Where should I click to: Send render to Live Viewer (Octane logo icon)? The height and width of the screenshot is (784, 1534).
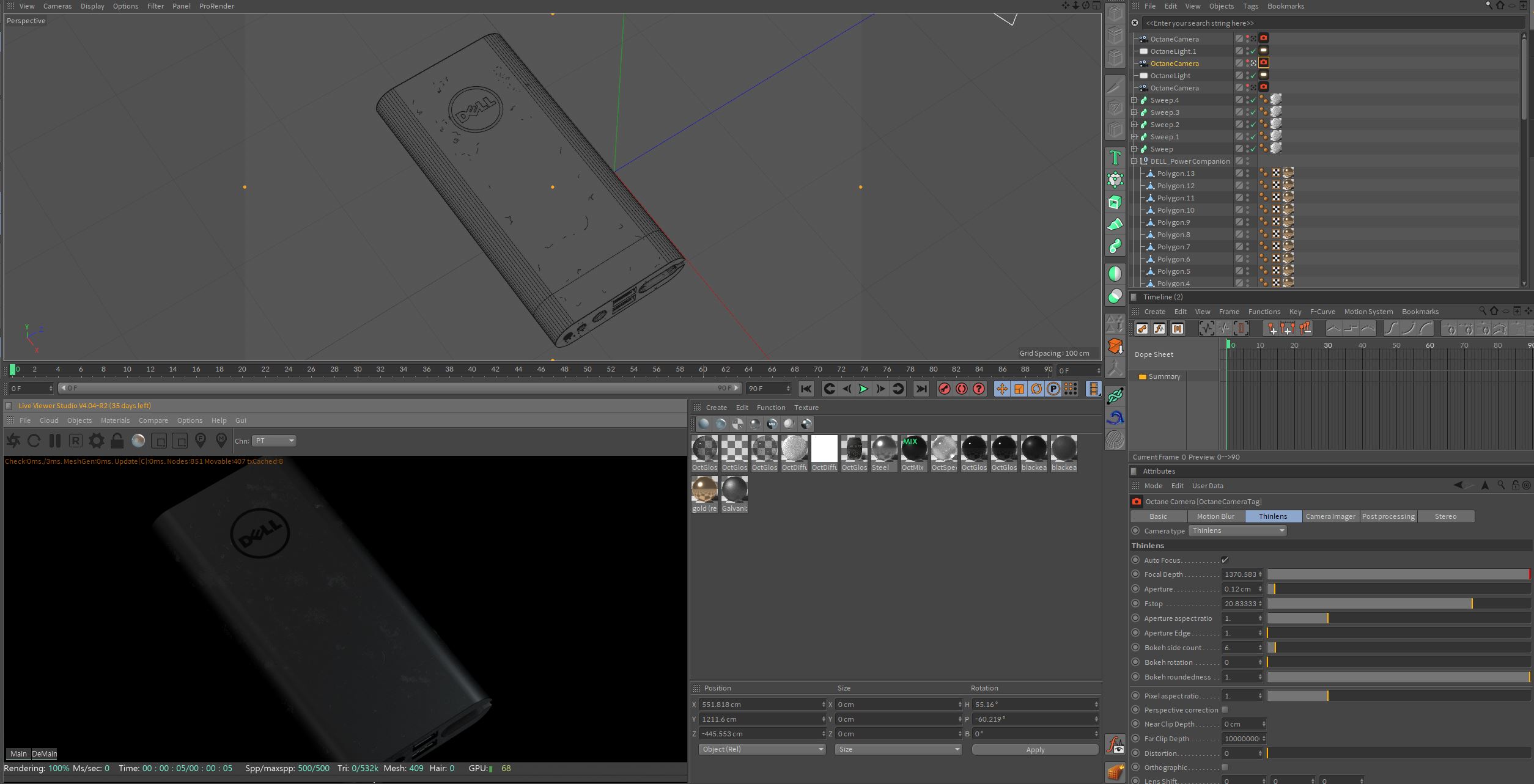pos(13,441)
